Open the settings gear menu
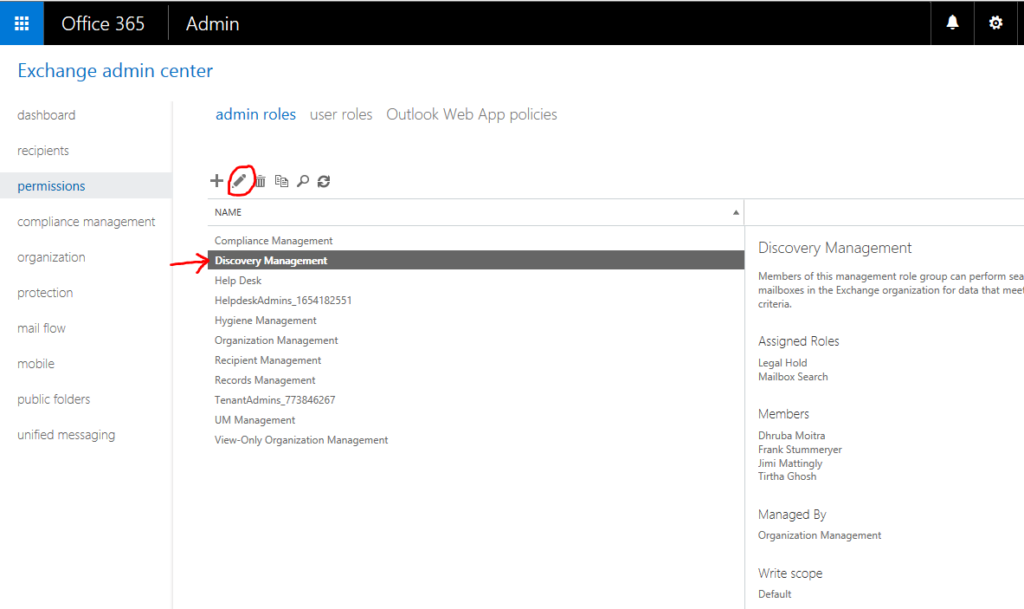1024x609 pixels. pos(995,23)
